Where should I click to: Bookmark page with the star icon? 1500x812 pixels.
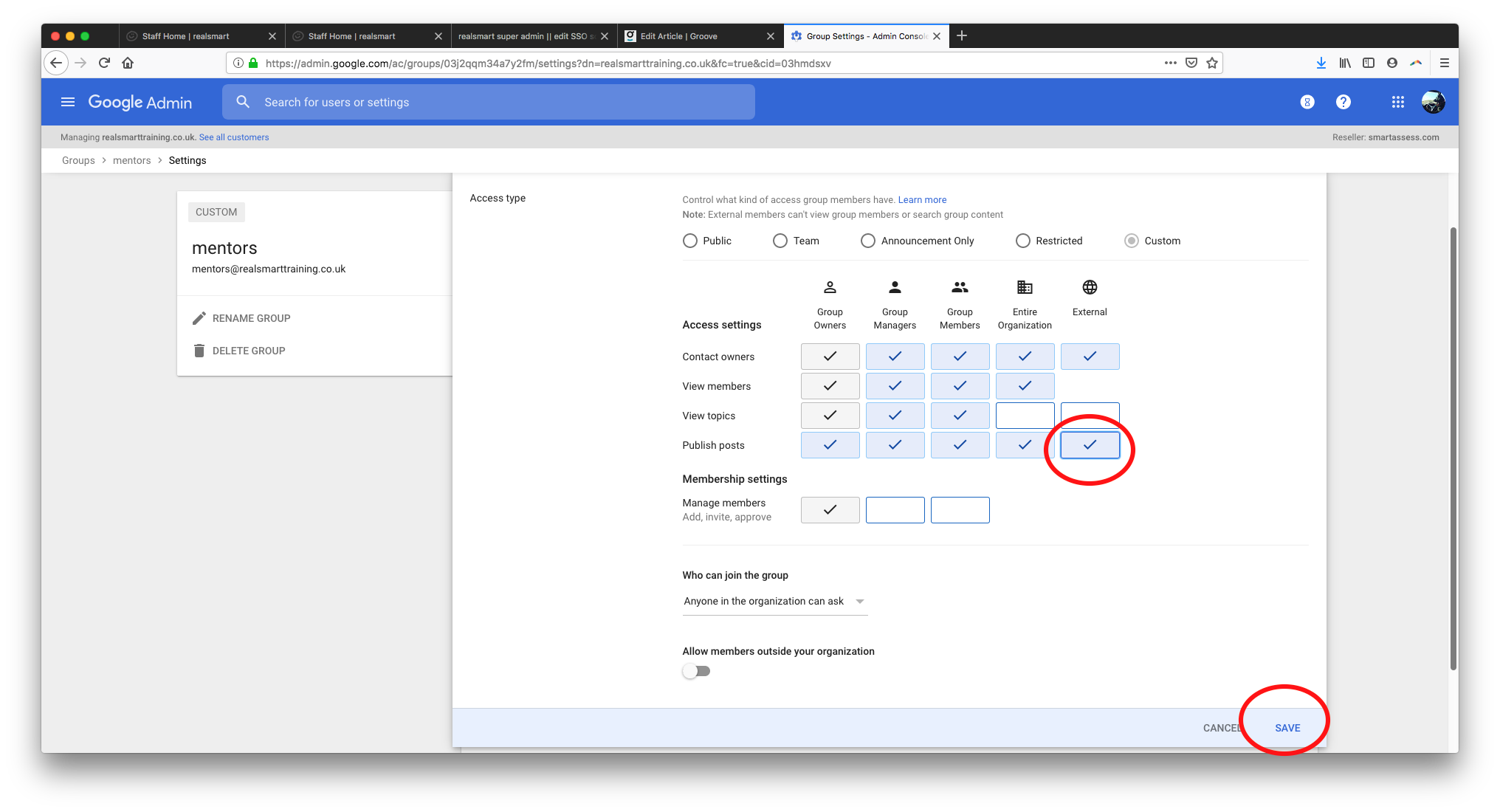pos(1211,63)
